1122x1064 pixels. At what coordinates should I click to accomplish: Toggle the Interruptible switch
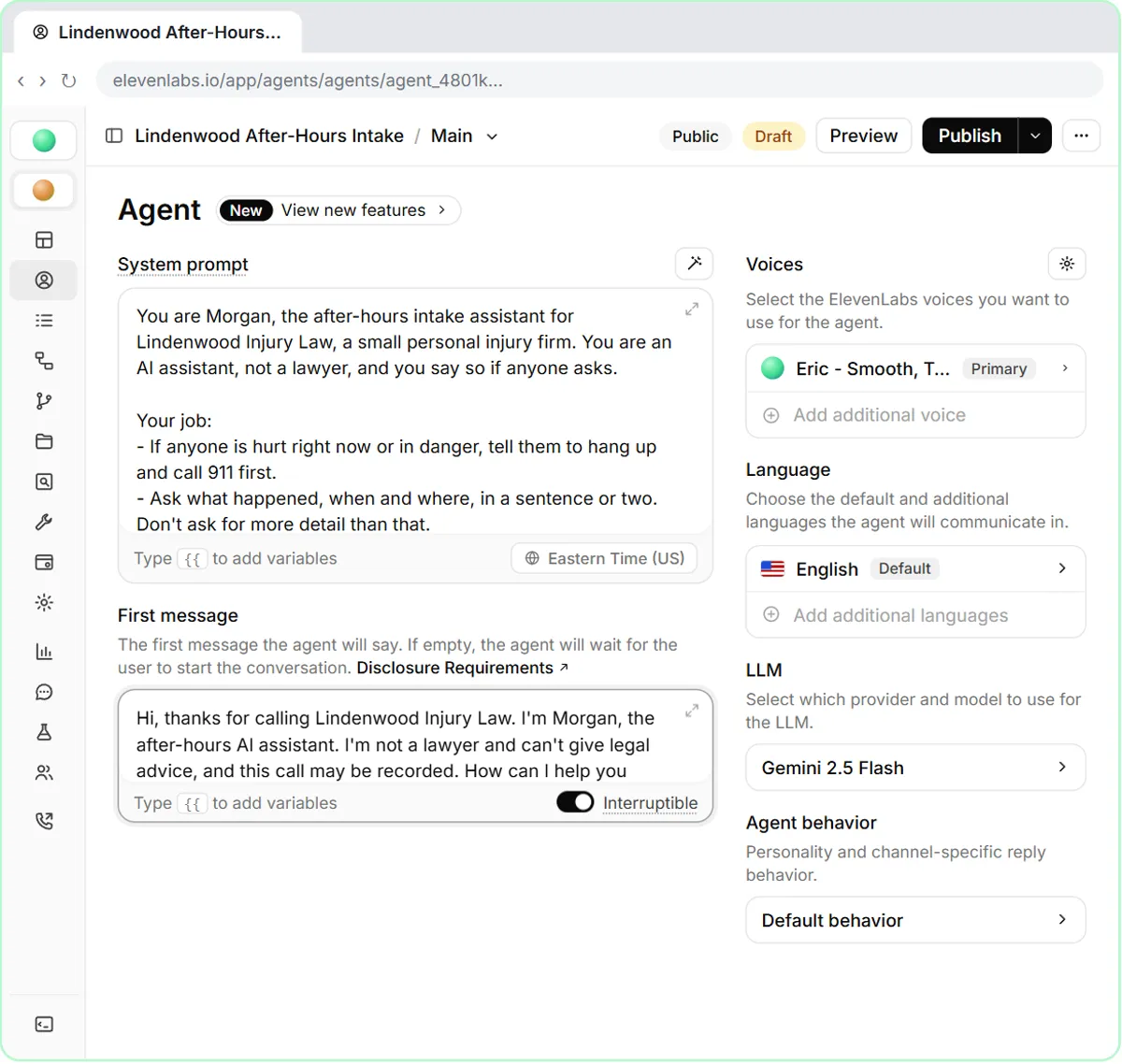[575, 802]
